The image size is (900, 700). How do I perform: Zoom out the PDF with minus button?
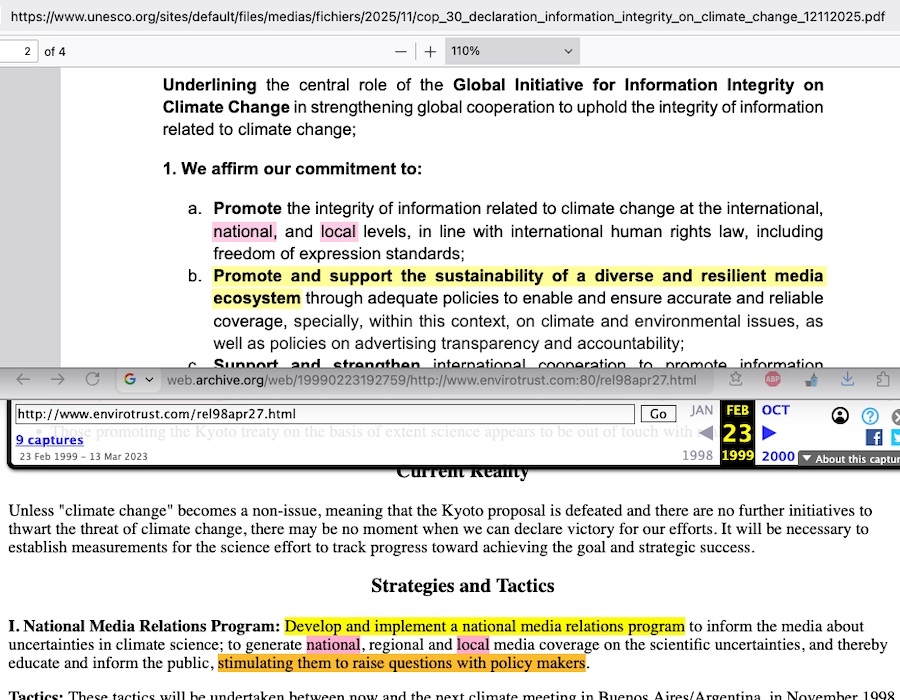click(x=401, y=51)
